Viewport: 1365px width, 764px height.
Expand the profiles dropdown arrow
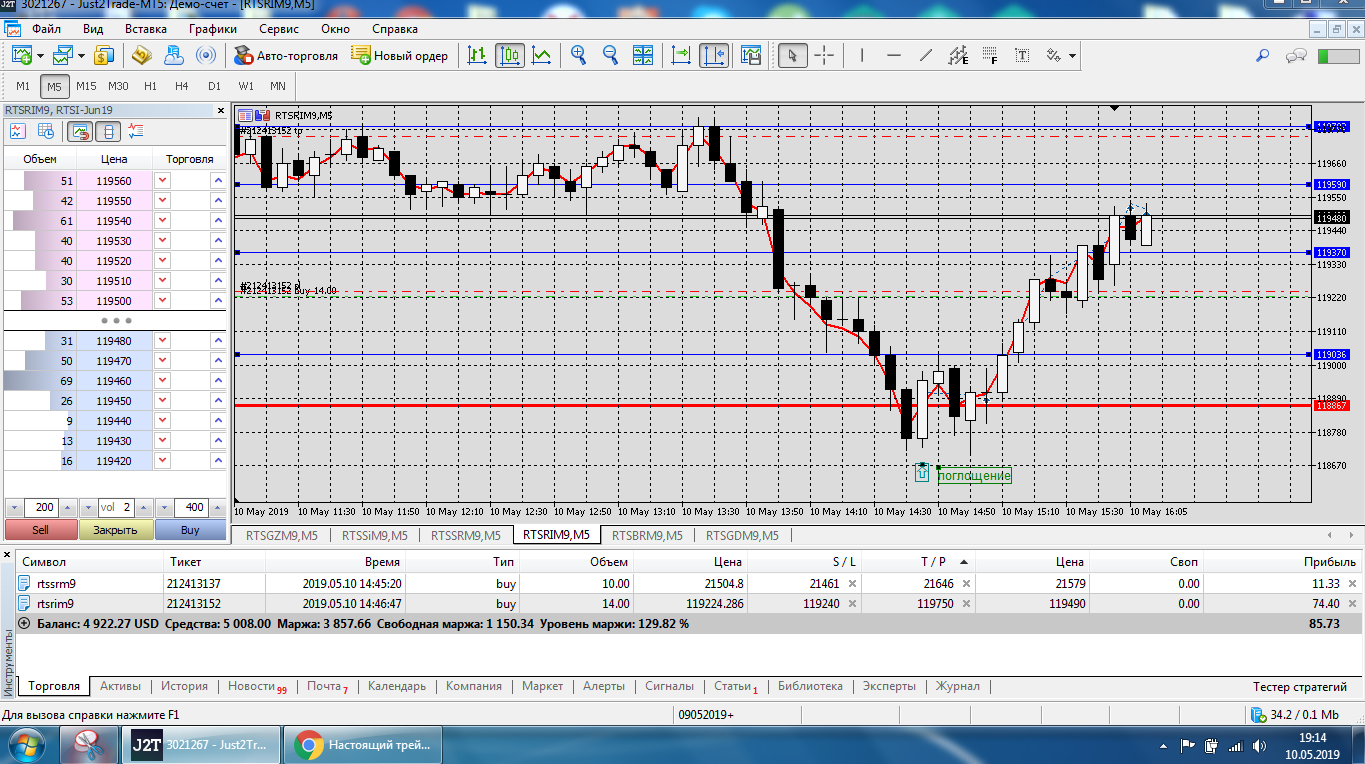pos(81,56)
